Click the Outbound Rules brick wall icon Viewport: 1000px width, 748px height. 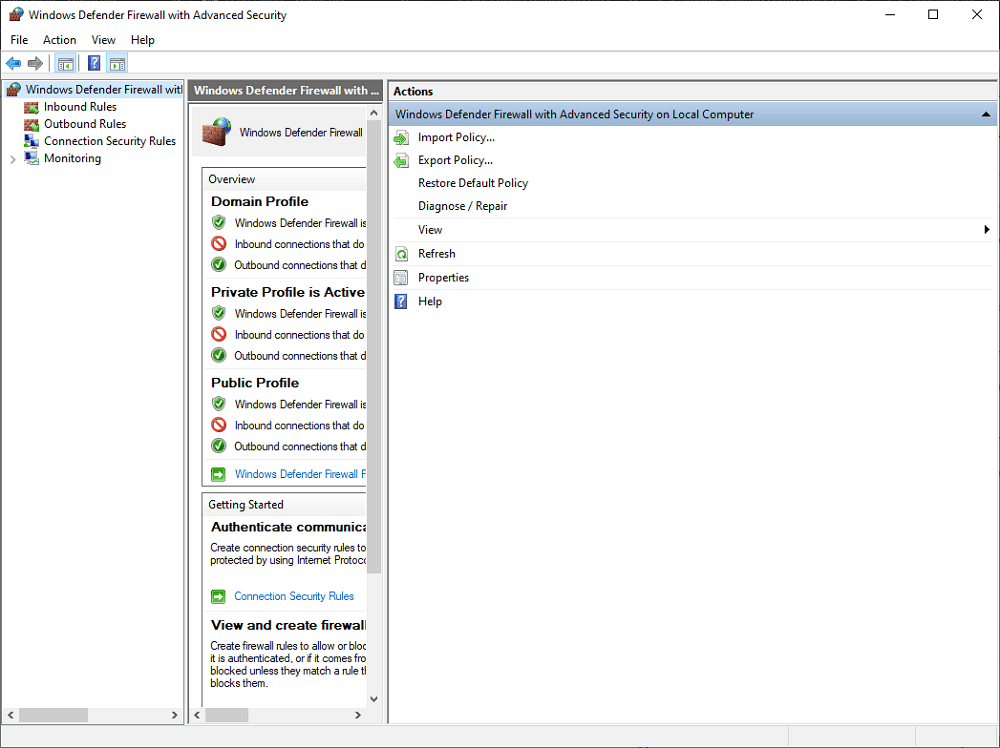coord(31,124)
